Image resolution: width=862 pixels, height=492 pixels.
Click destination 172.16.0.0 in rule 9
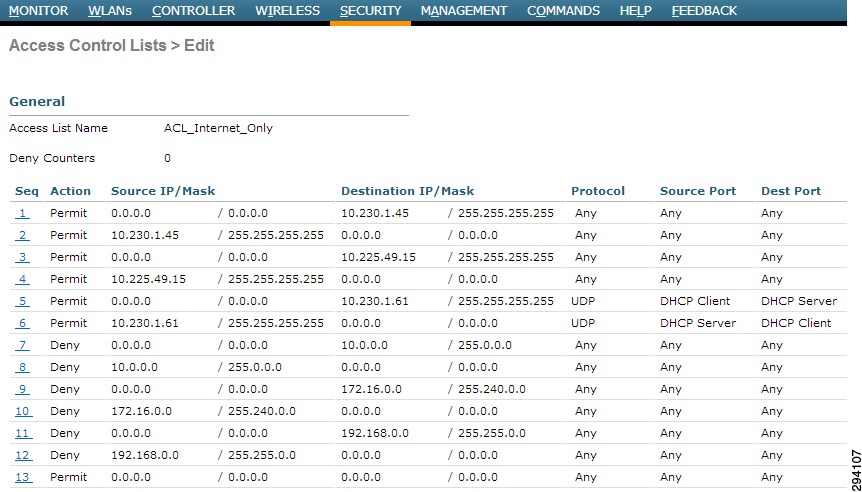click(x=372, y=389)
